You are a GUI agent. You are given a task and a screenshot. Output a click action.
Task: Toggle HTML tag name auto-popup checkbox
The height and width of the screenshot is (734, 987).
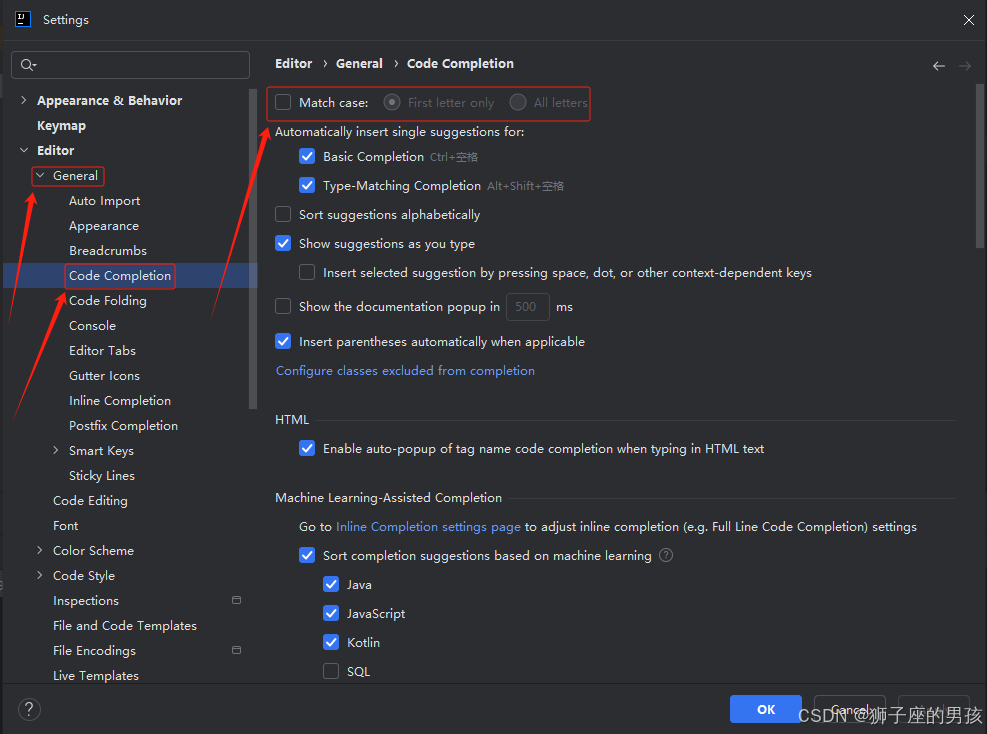(307, 448)
